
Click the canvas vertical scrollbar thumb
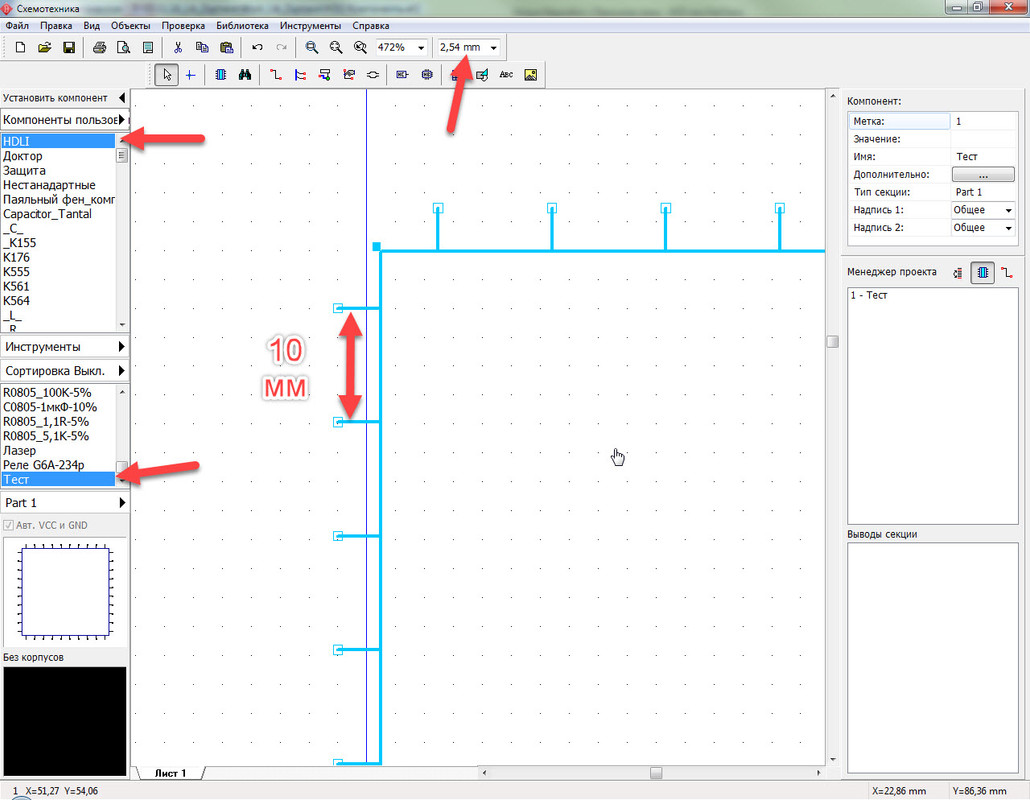(832, 342)
